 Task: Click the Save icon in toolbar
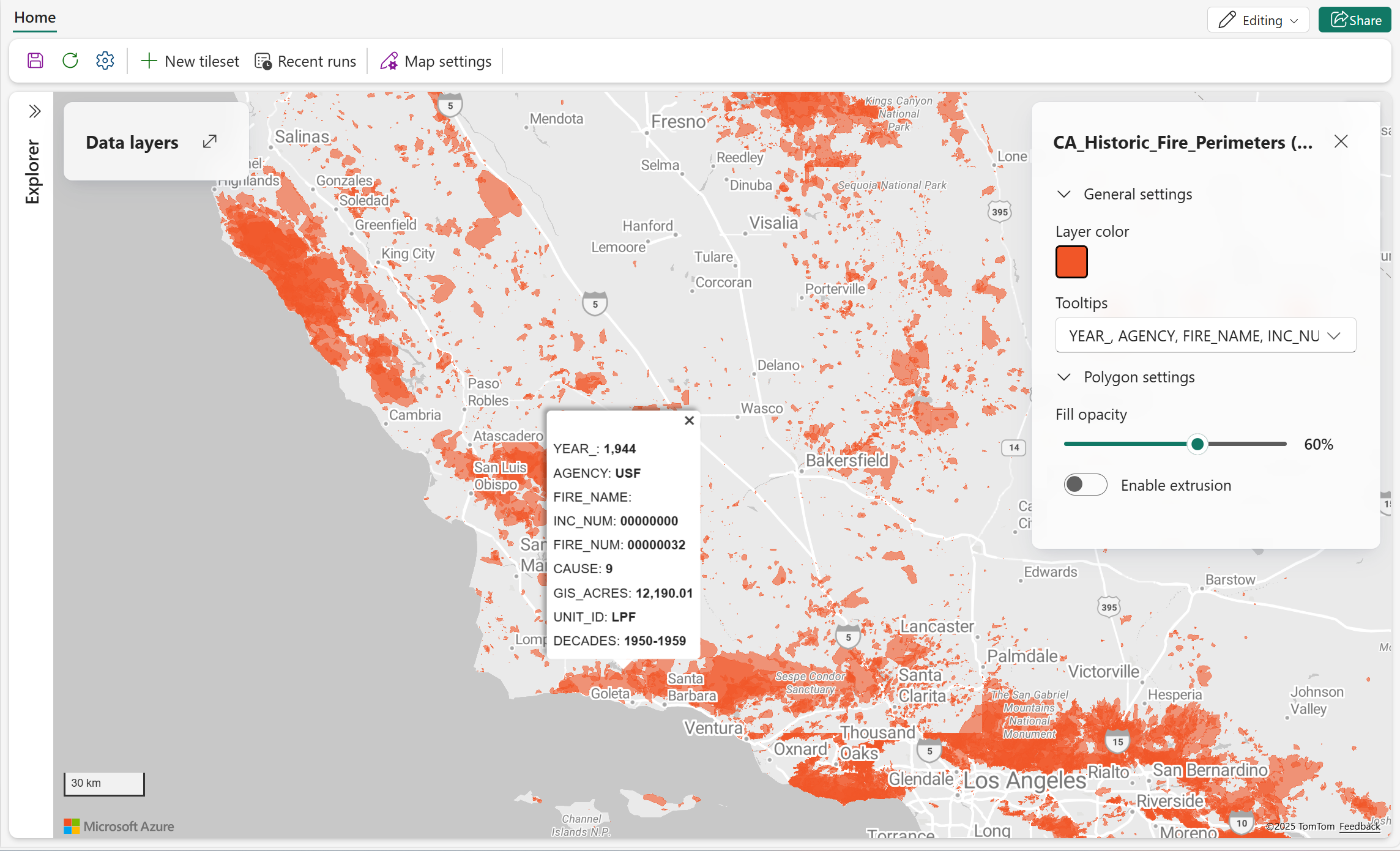[35, 61]
